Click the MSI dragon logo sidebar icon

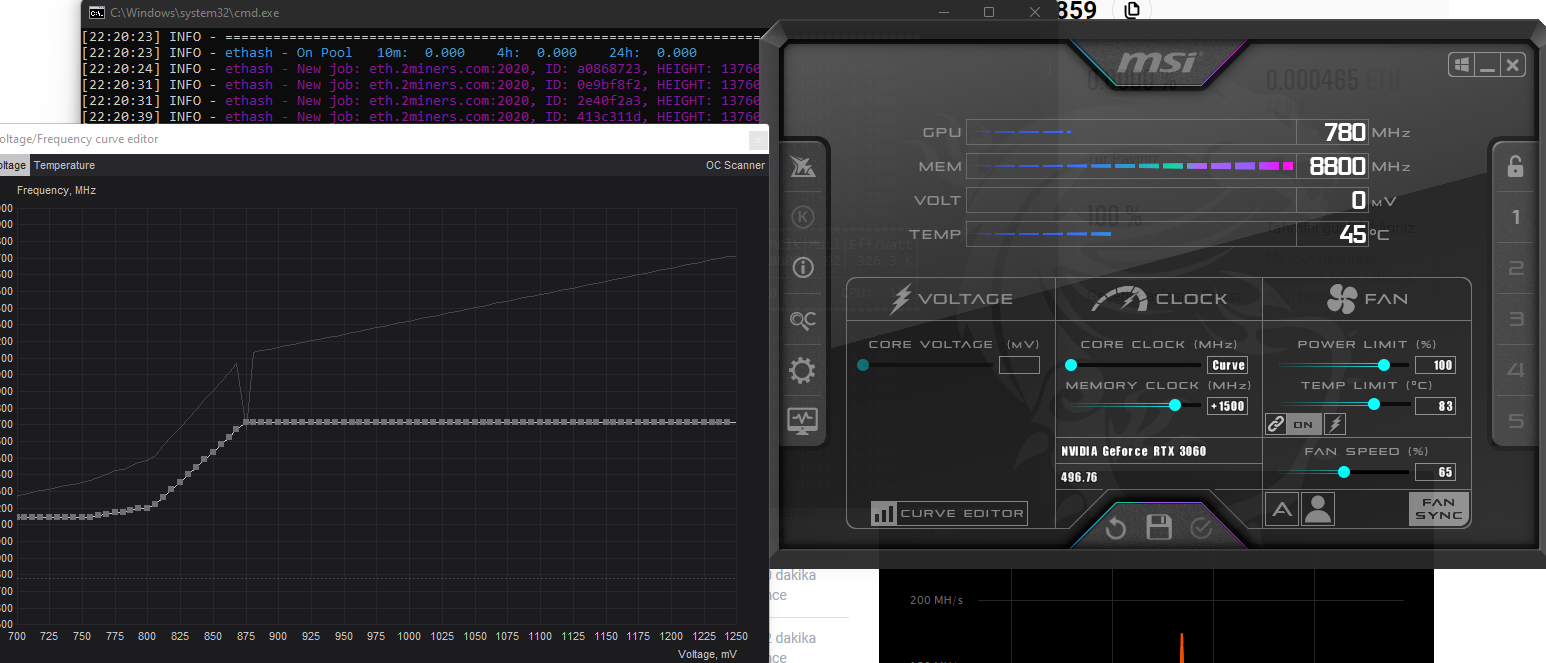click(802, 166)
